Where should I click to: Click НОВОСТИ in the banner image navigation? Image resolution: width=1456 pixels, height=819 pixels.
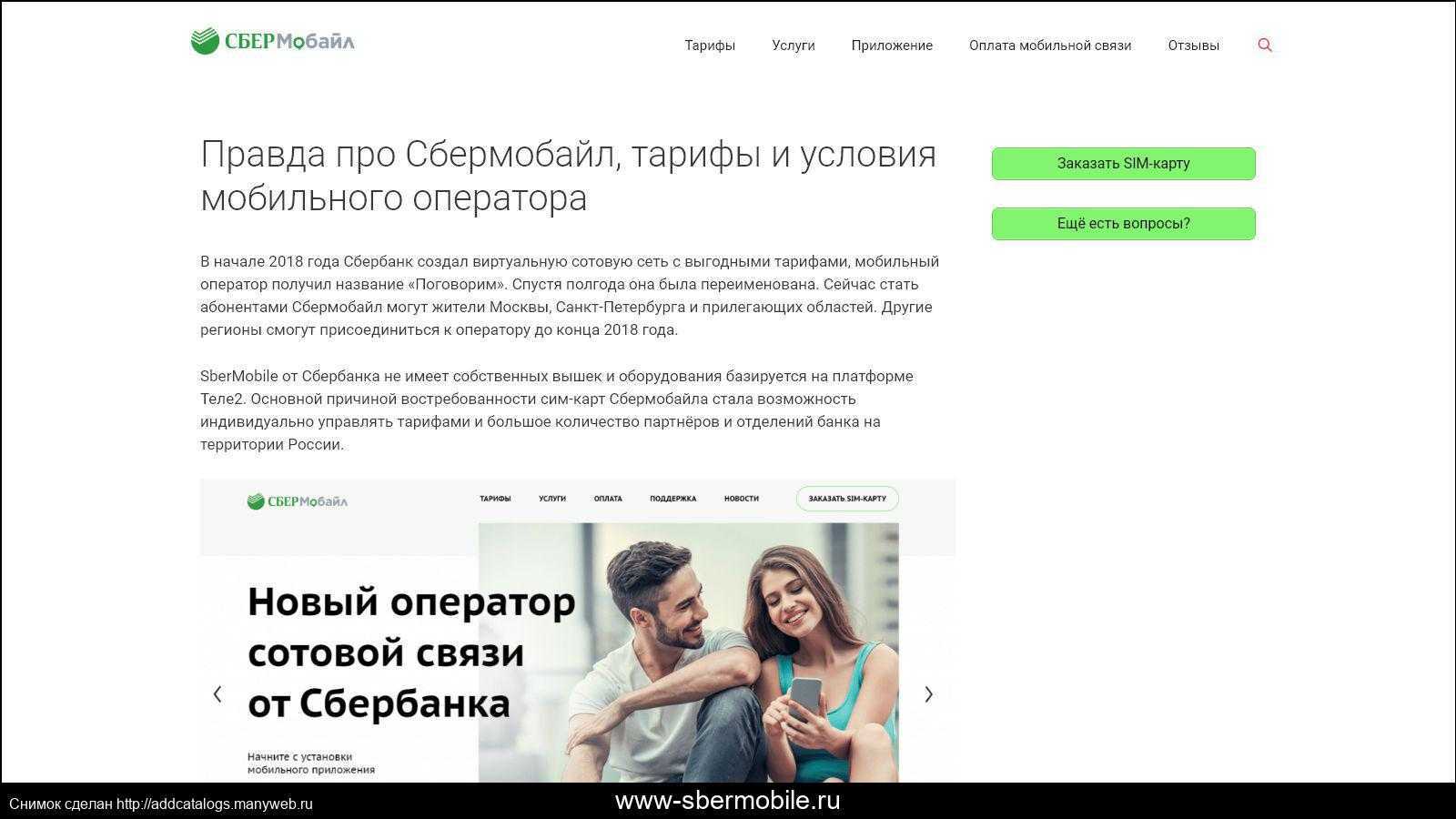coord(742,499)
